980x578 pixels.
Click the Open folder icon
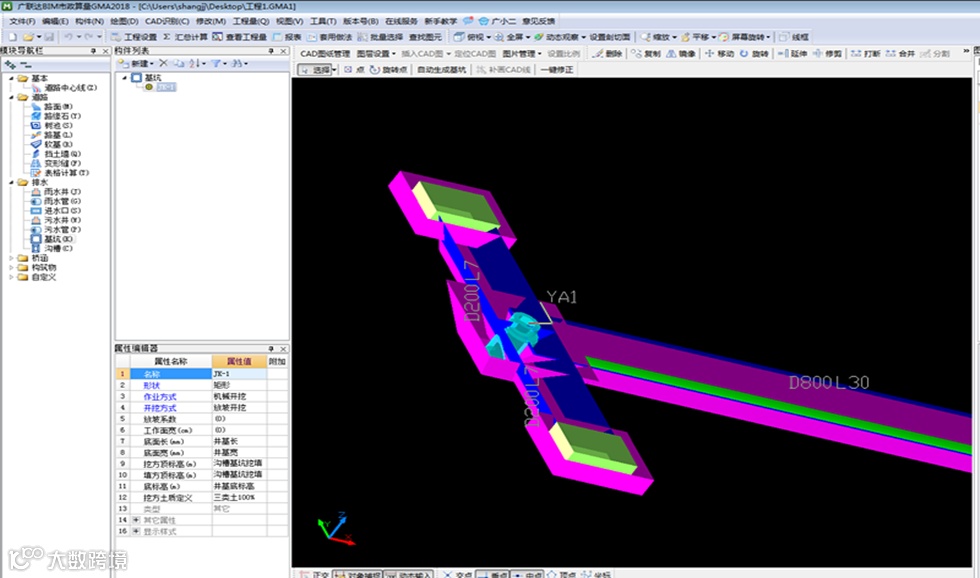click(28, 37)
